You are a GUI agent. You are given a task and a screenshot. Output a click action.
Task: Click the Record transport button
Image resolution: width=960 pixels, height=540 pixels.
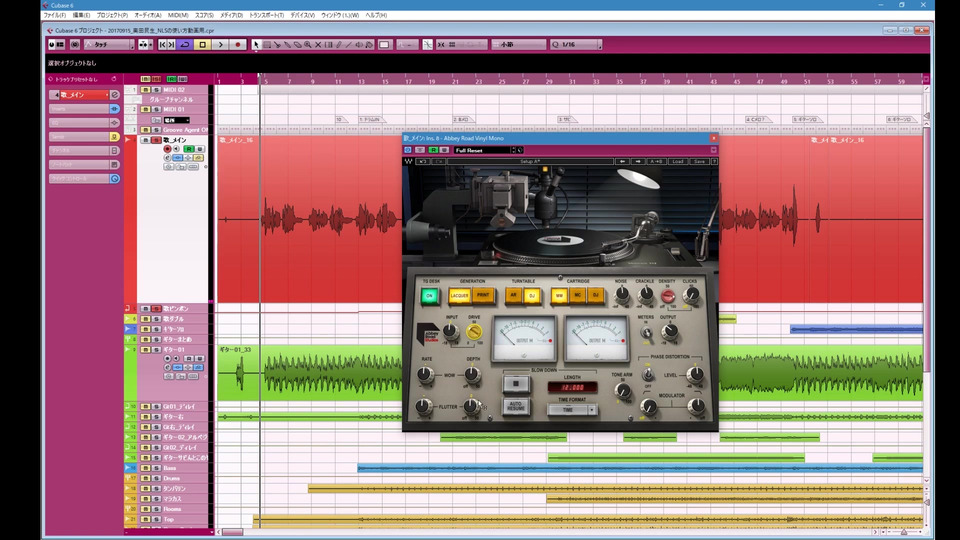coord(238,45)
